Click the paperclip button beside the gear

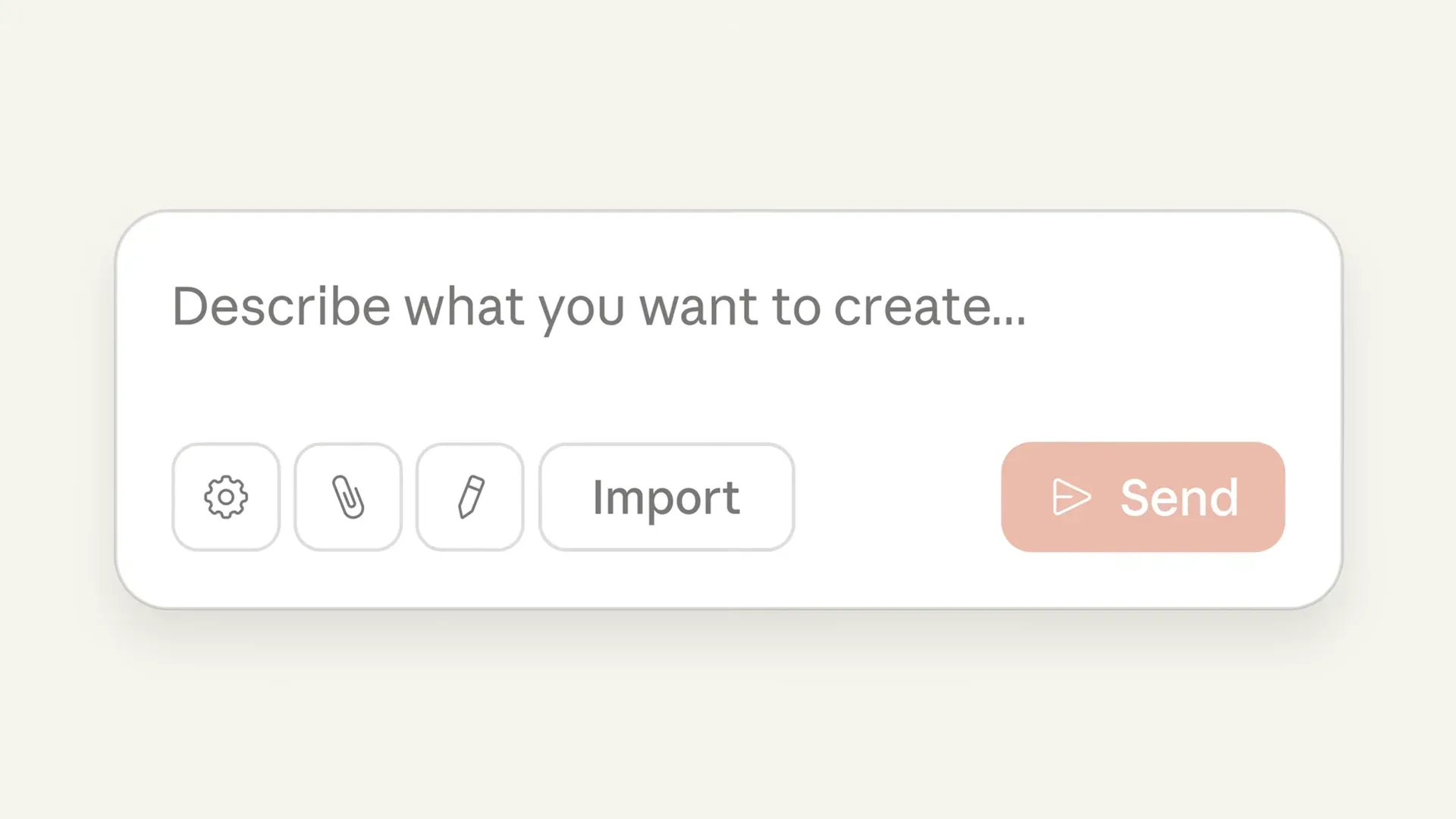[x=347, y=497]
